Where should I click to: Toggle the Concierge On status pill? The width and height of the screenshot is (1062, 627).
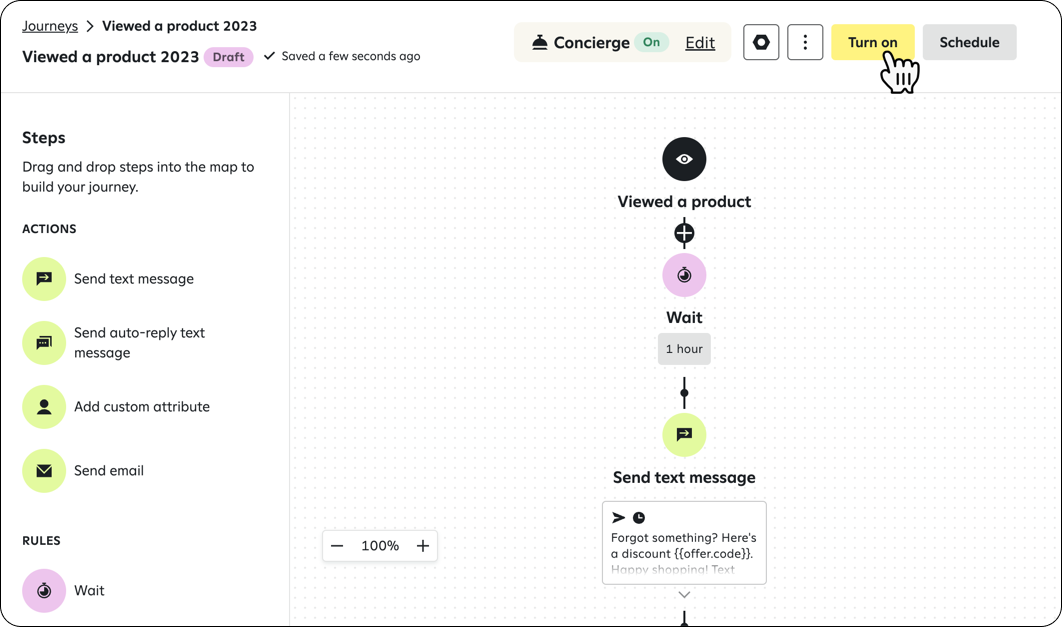652,42
